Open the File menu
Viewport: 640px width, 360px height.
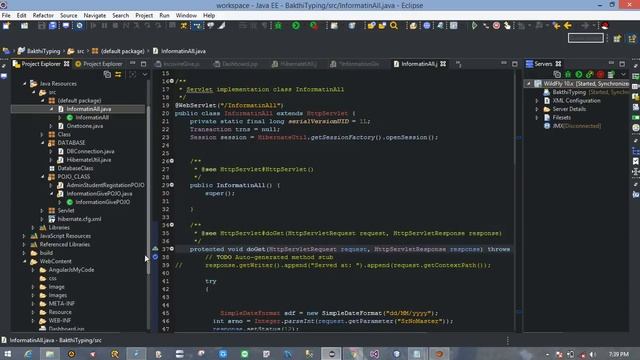click(x=6, y=15)
